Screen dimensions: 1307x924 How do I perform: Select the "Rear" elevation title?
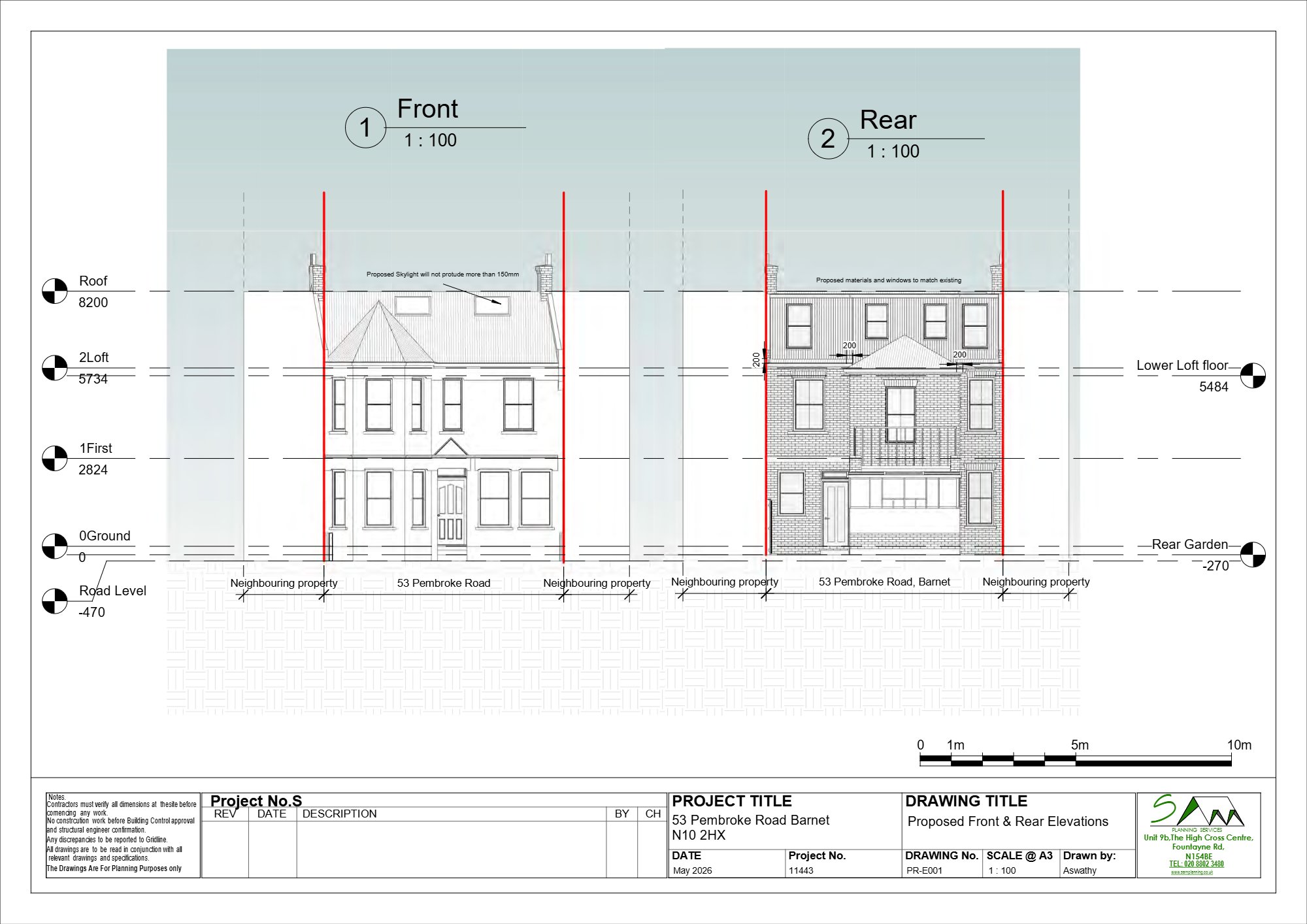point(888,120)
